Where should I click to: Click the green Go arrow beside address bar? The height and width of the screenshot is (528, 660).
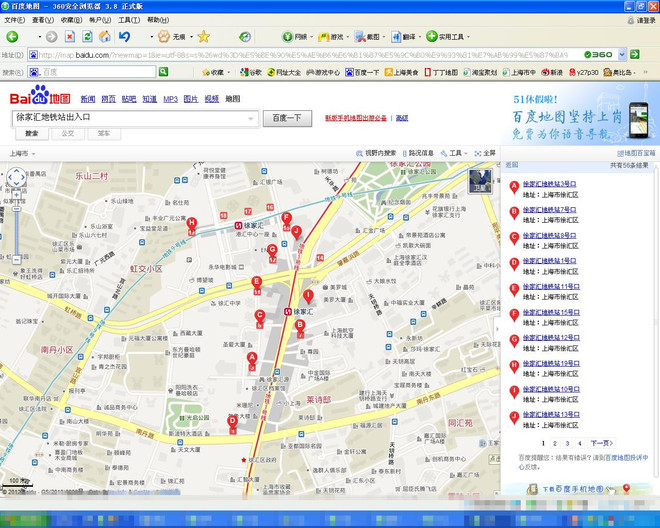tap(635, 54)
